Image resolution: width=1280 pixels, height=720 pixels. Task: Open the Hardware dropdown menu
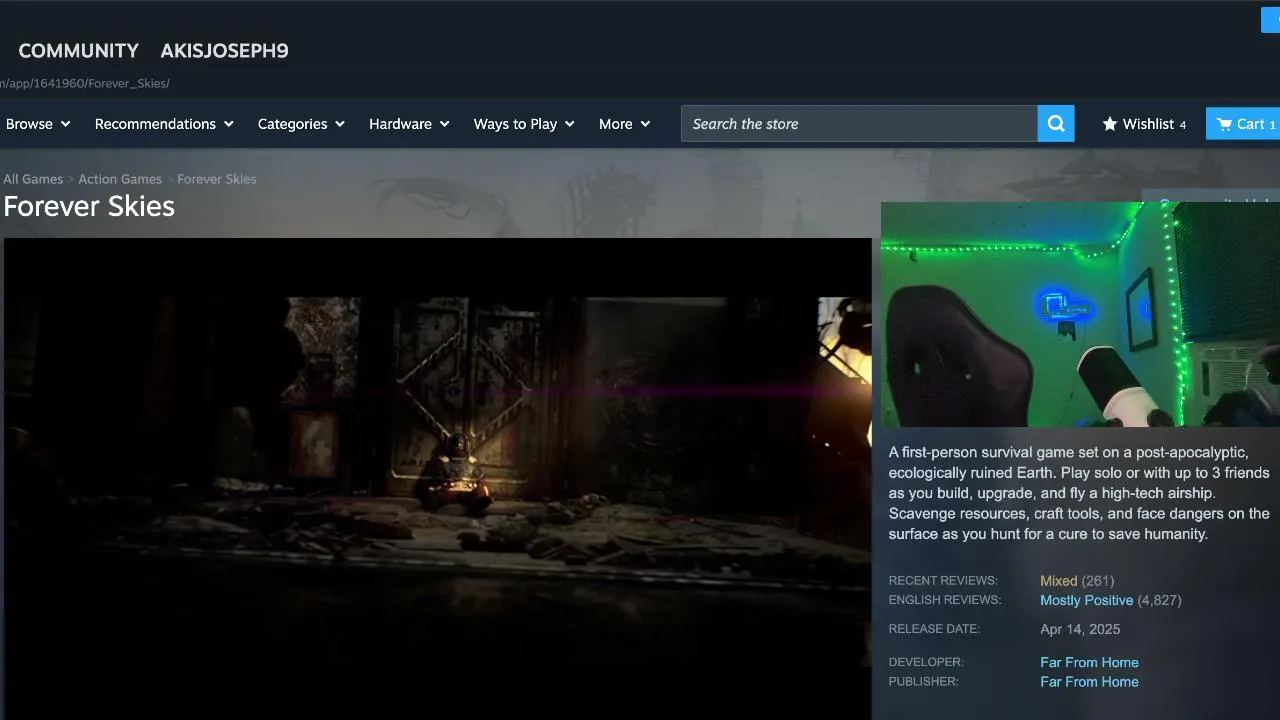tap(409, 124)
